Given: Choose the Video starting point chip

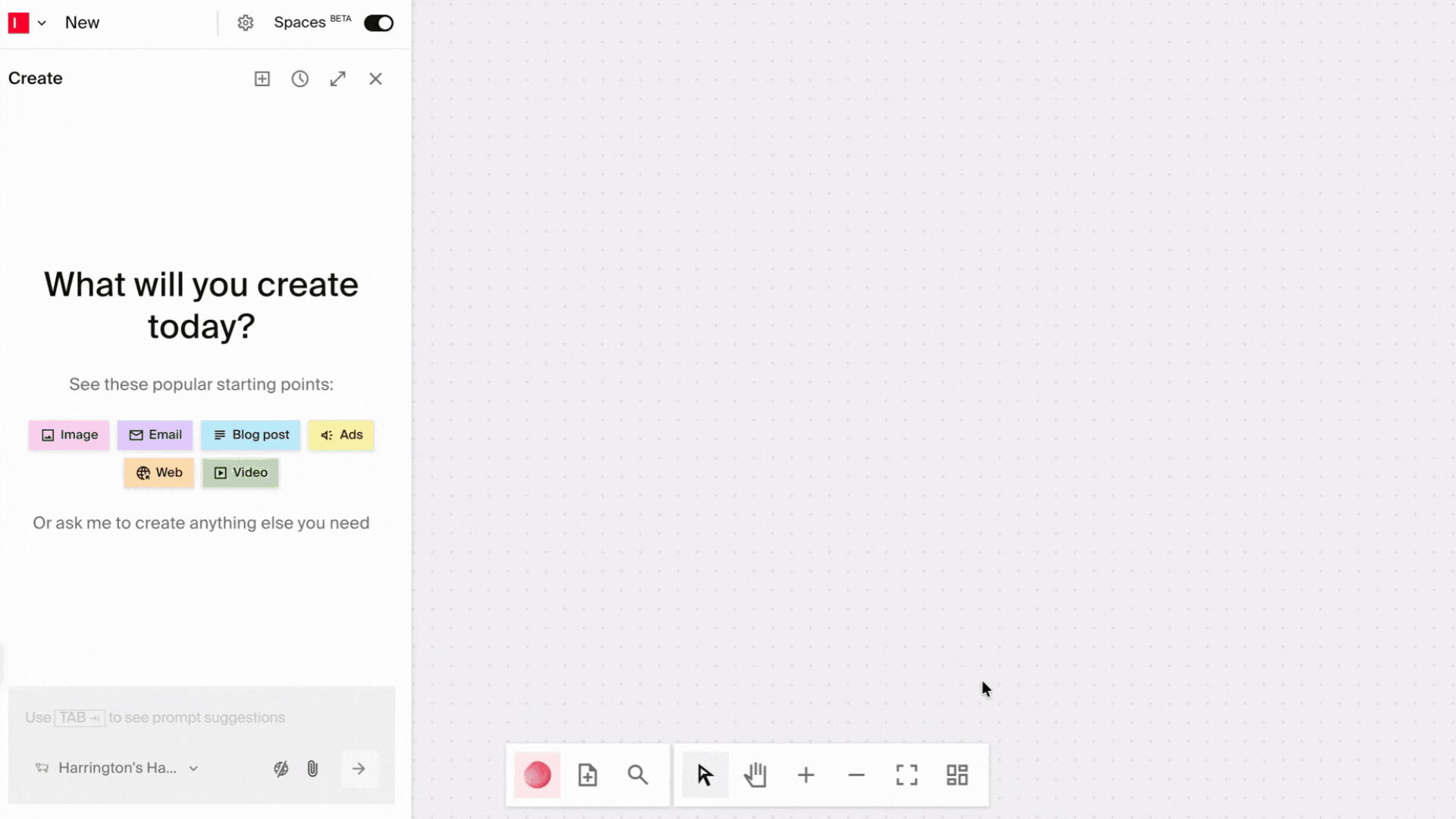Looking at the screenshot, I should pos(240,472).
